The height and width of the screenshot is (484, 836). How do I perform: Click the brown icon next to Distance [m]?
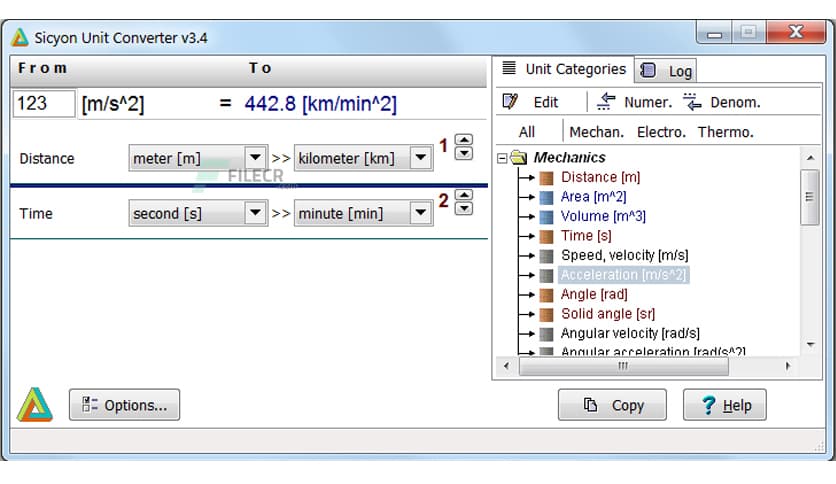click(x=546, y=178)
